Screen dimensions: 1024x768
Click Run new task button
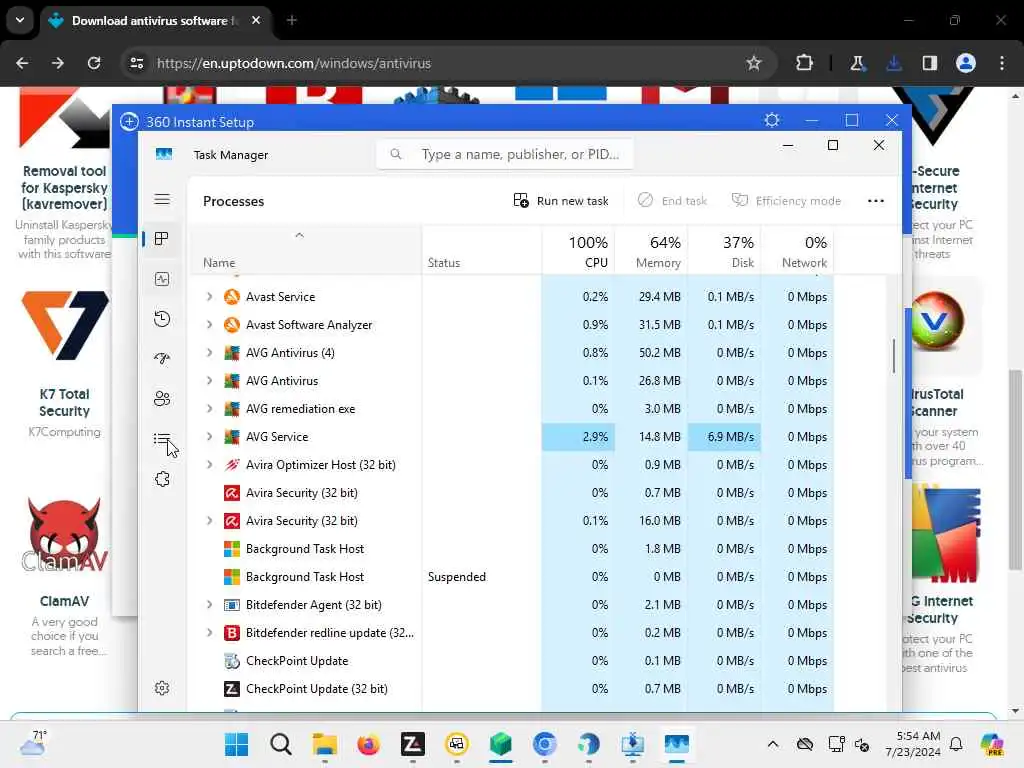[561, 201]
